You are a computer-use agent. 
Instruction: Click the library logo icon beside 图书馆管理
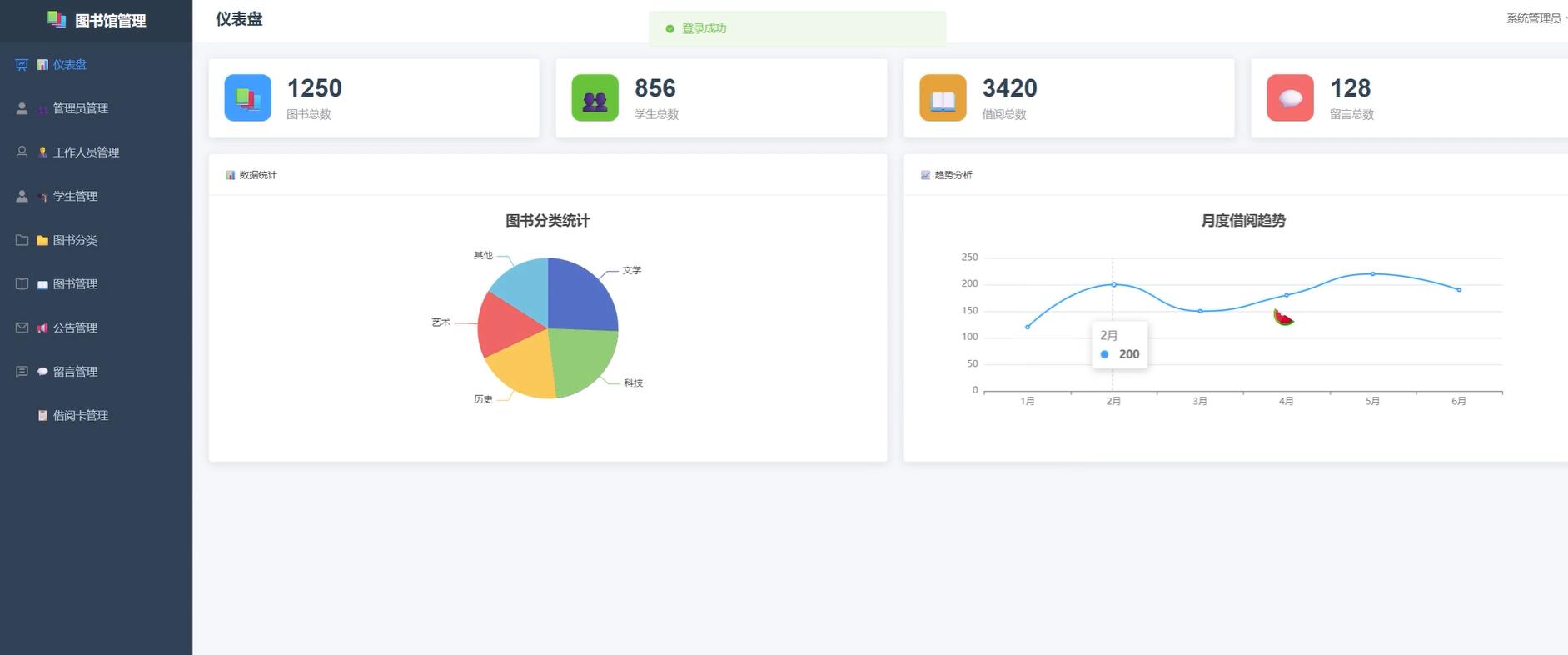57,19
